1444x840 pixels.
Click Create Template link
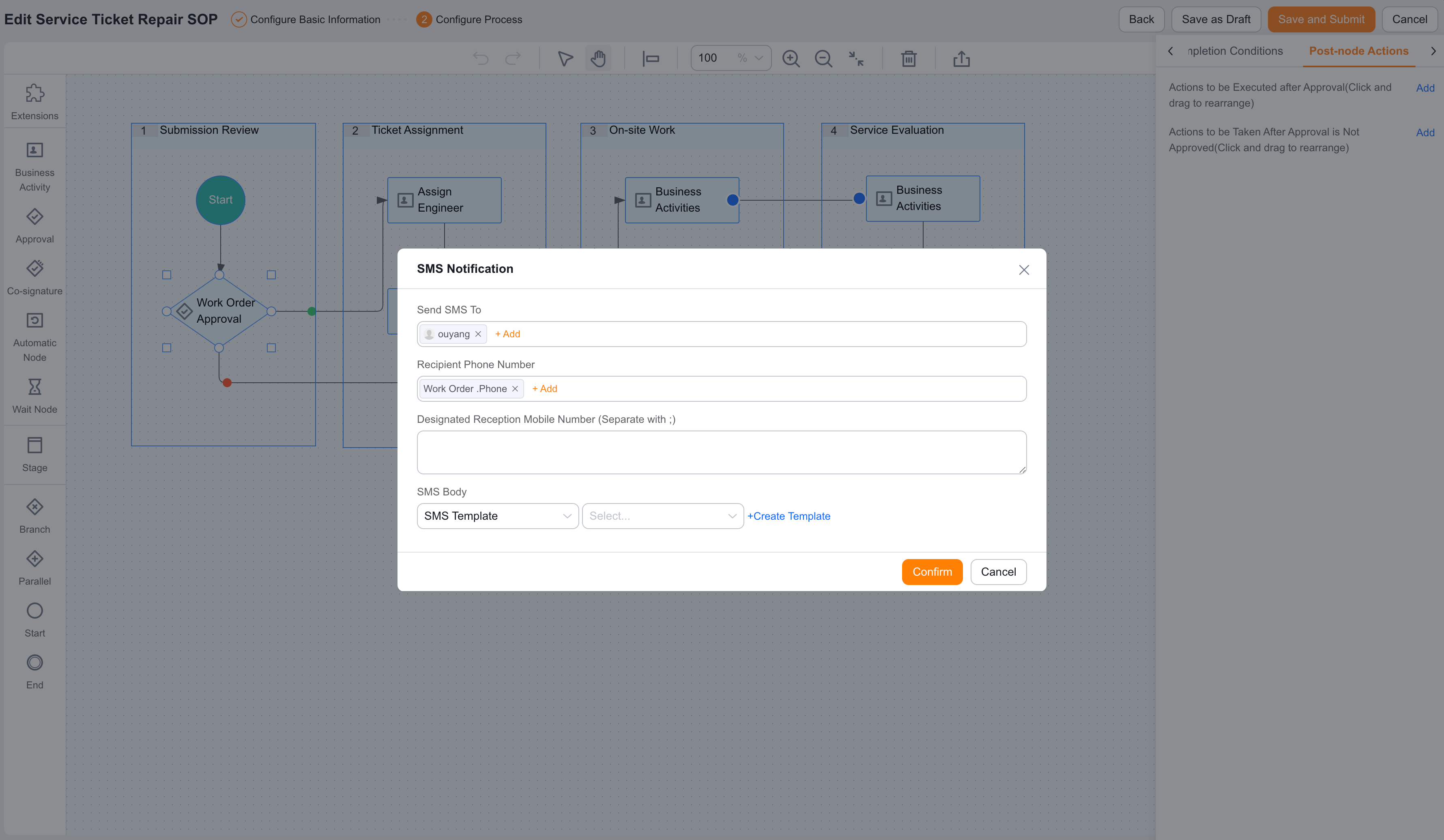[789, 516]
